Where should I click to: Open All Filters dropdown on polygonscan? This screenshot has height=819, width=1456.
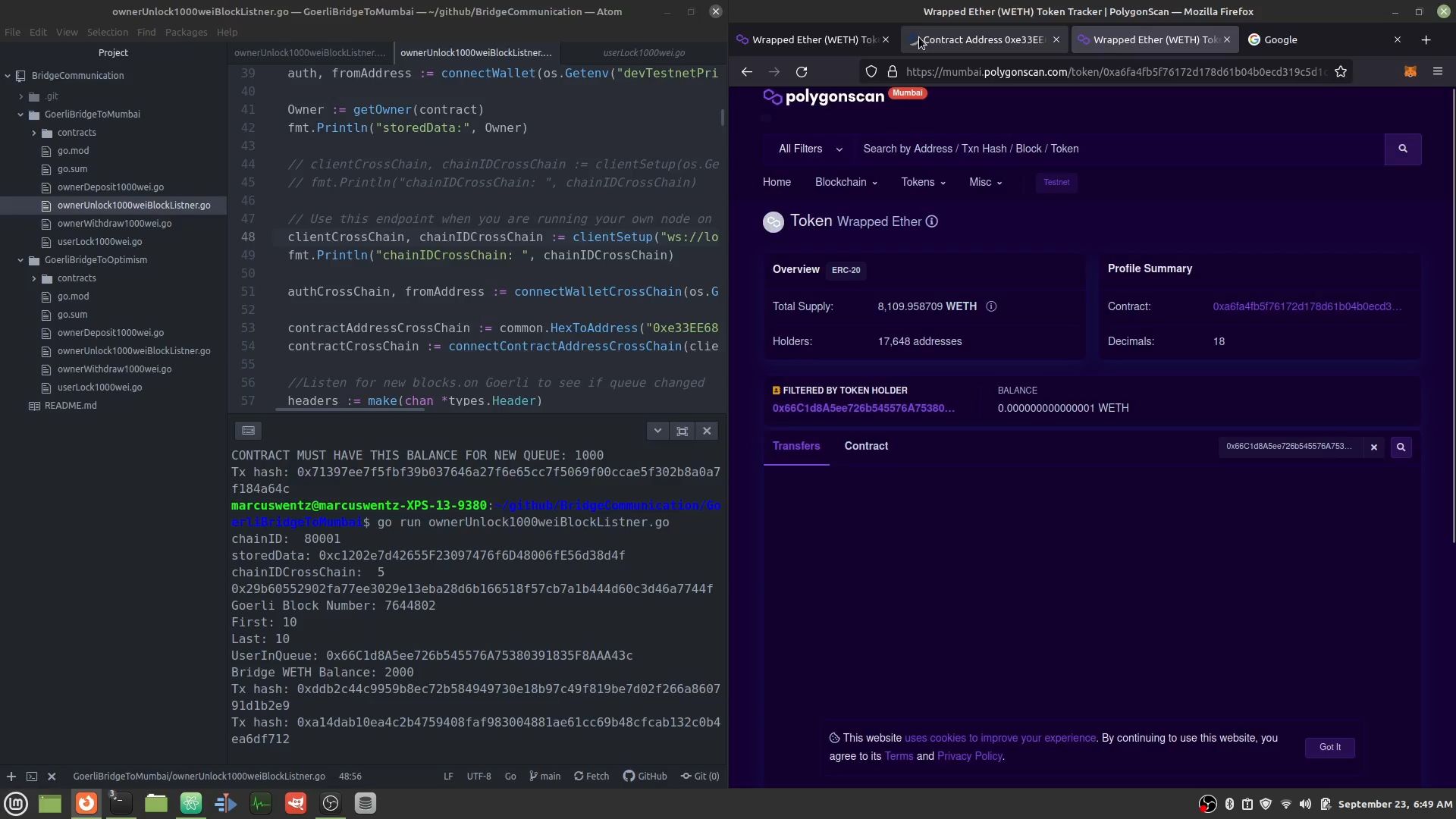pos(811,149)
